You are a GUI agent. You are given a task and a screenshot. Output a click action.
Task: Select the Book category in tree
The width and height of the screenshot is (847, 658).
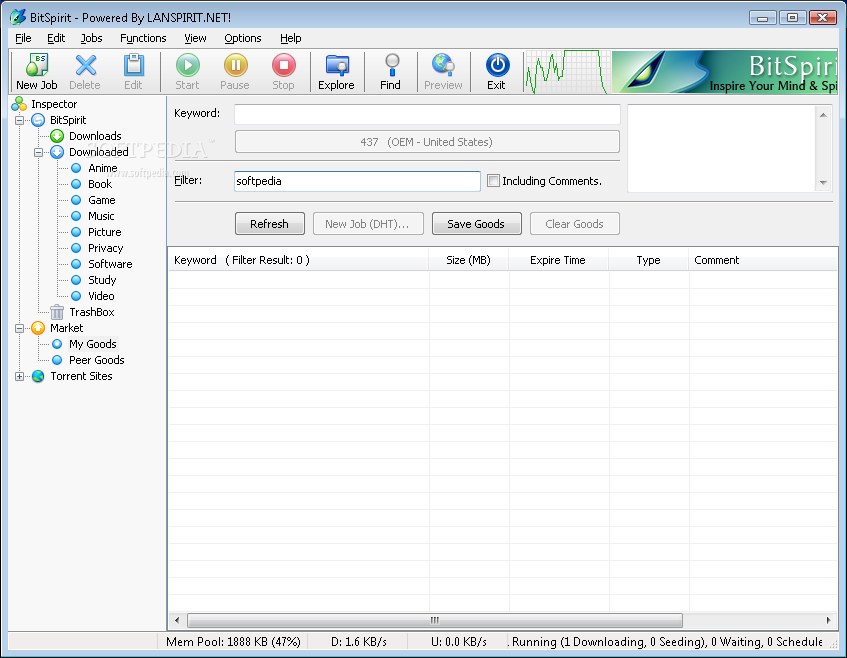[100, 184]
